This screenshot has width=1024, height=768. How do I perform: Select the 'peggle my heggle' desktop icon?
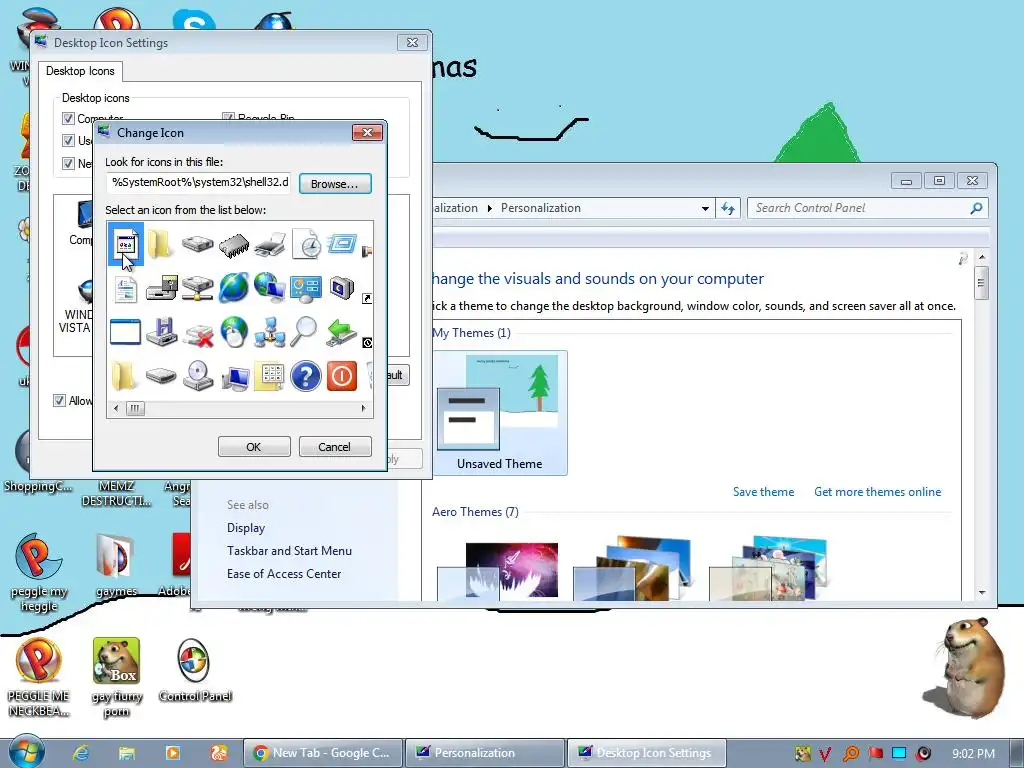click(39, 573)
